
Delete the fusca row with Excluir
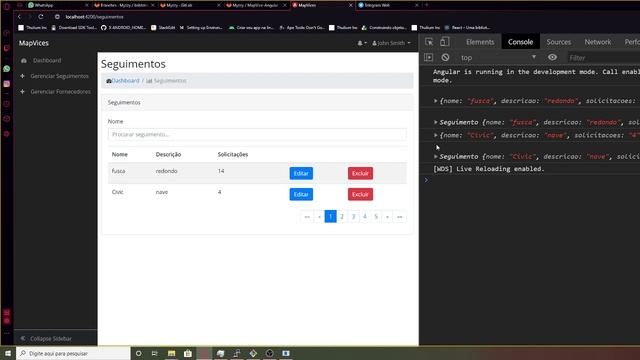click(x=360, y=173)
